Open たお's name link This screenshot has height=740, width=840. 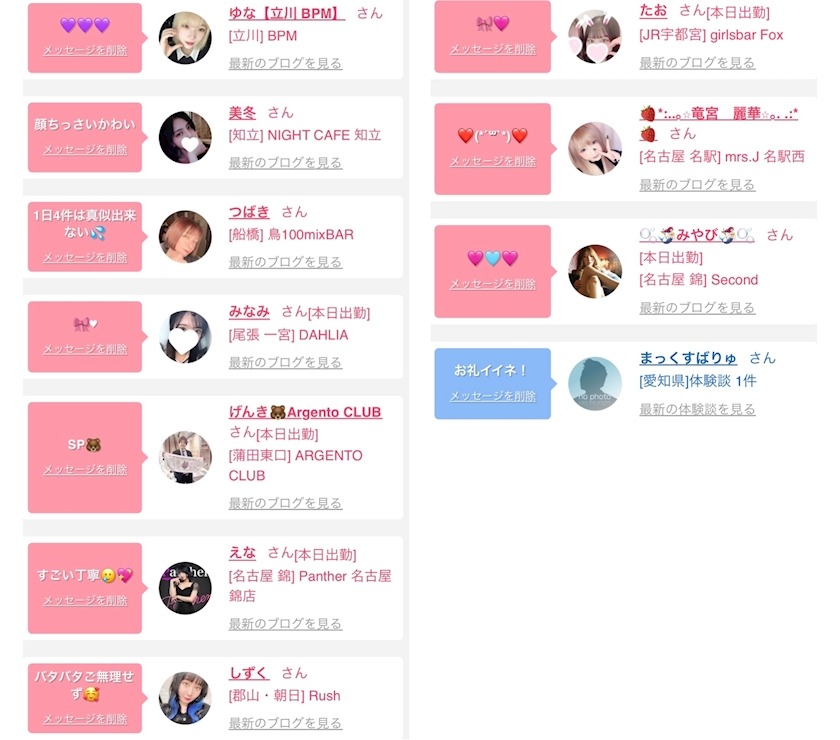[653, 11]
